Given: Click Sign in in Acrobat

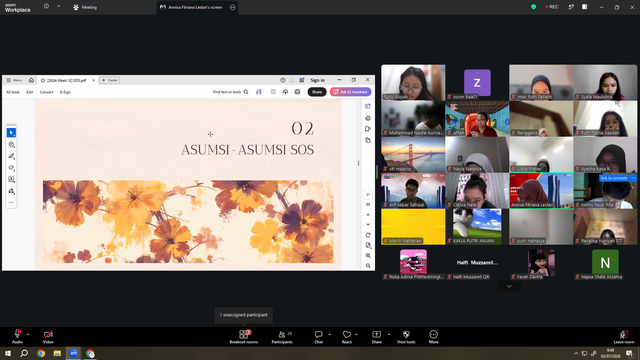Looking at the screenshot, I should (318, 80).
